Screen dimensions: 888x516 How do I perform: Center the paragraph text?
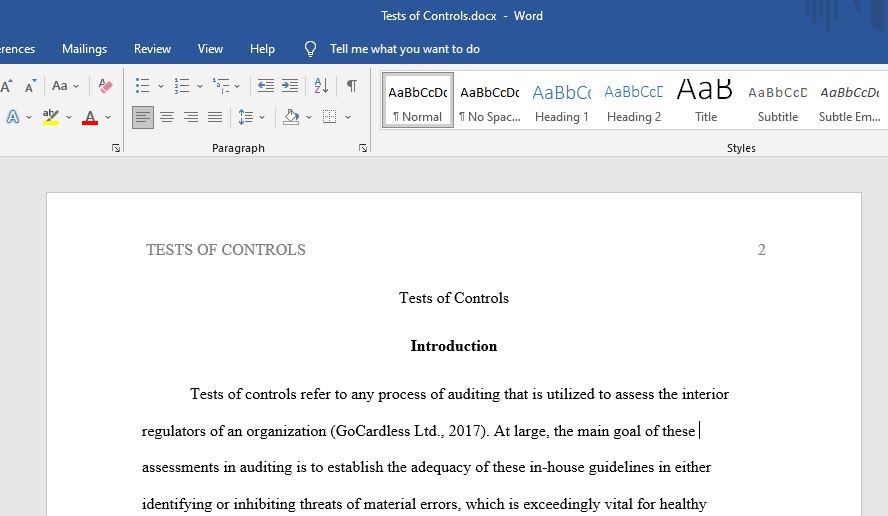[166, 117]
